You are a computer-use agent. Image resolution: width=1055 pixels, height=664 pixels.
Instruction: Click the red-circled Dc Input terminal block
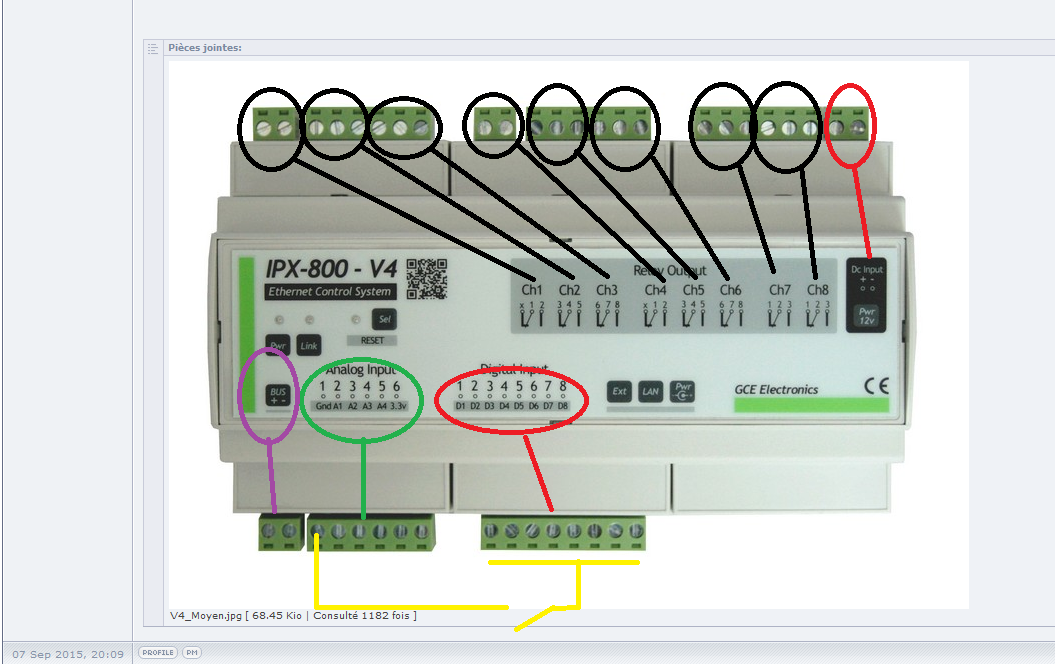click(850, 125)
